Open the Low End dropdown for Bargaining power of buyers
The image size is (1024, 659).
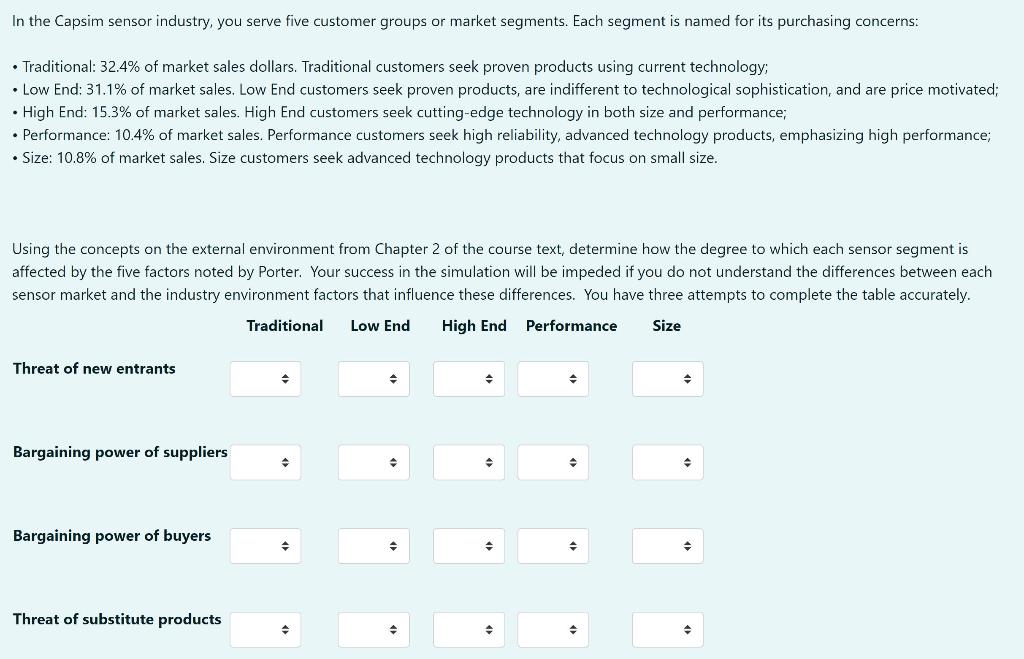pos(373,545)
